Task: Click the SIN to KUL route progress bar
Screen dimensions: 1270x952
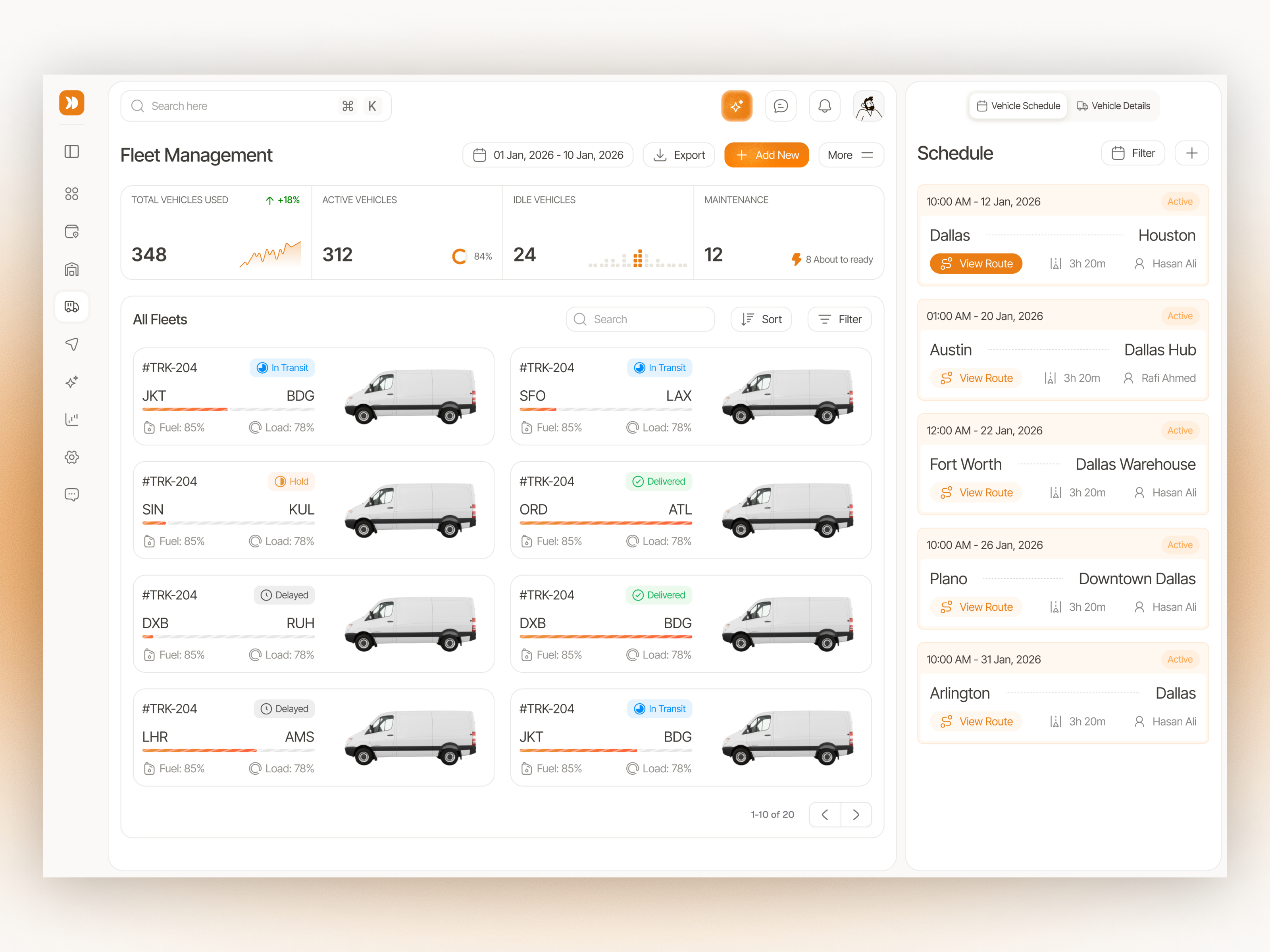Action: point(229,523)
